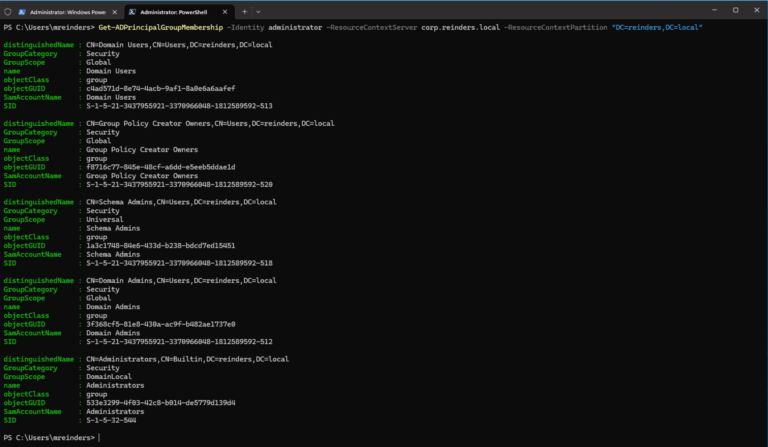
Task: Click CN=Administrators,CN=Builtin distinguished name
Action: [x=188, y=359]
